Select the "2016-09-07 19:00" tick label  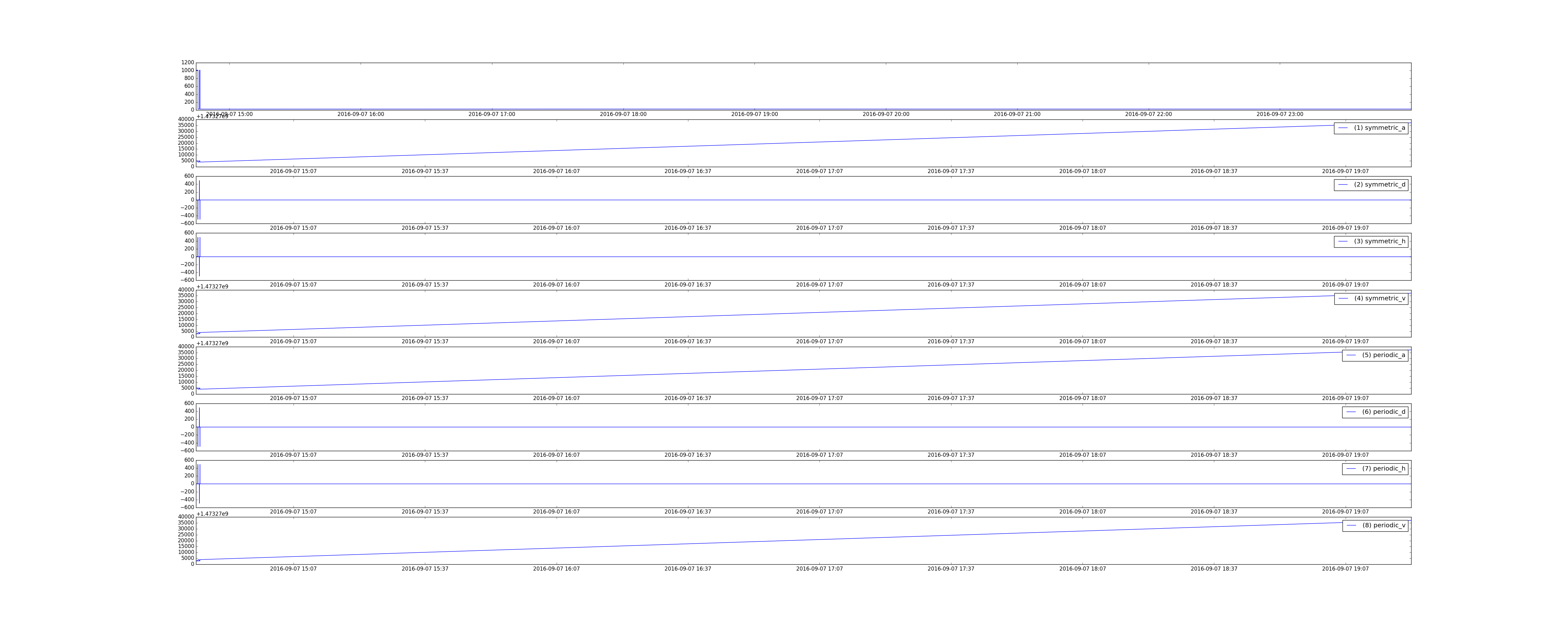click(x=755, y=114)
